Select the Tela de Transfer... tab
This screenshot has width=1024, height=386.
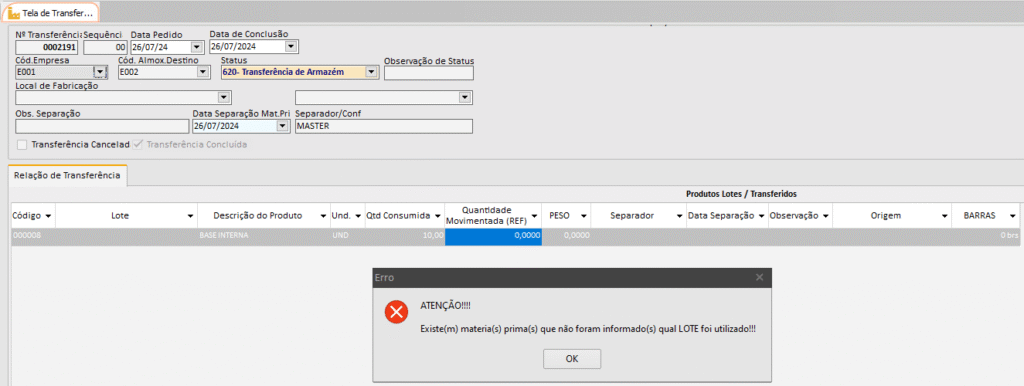(51, 12)
